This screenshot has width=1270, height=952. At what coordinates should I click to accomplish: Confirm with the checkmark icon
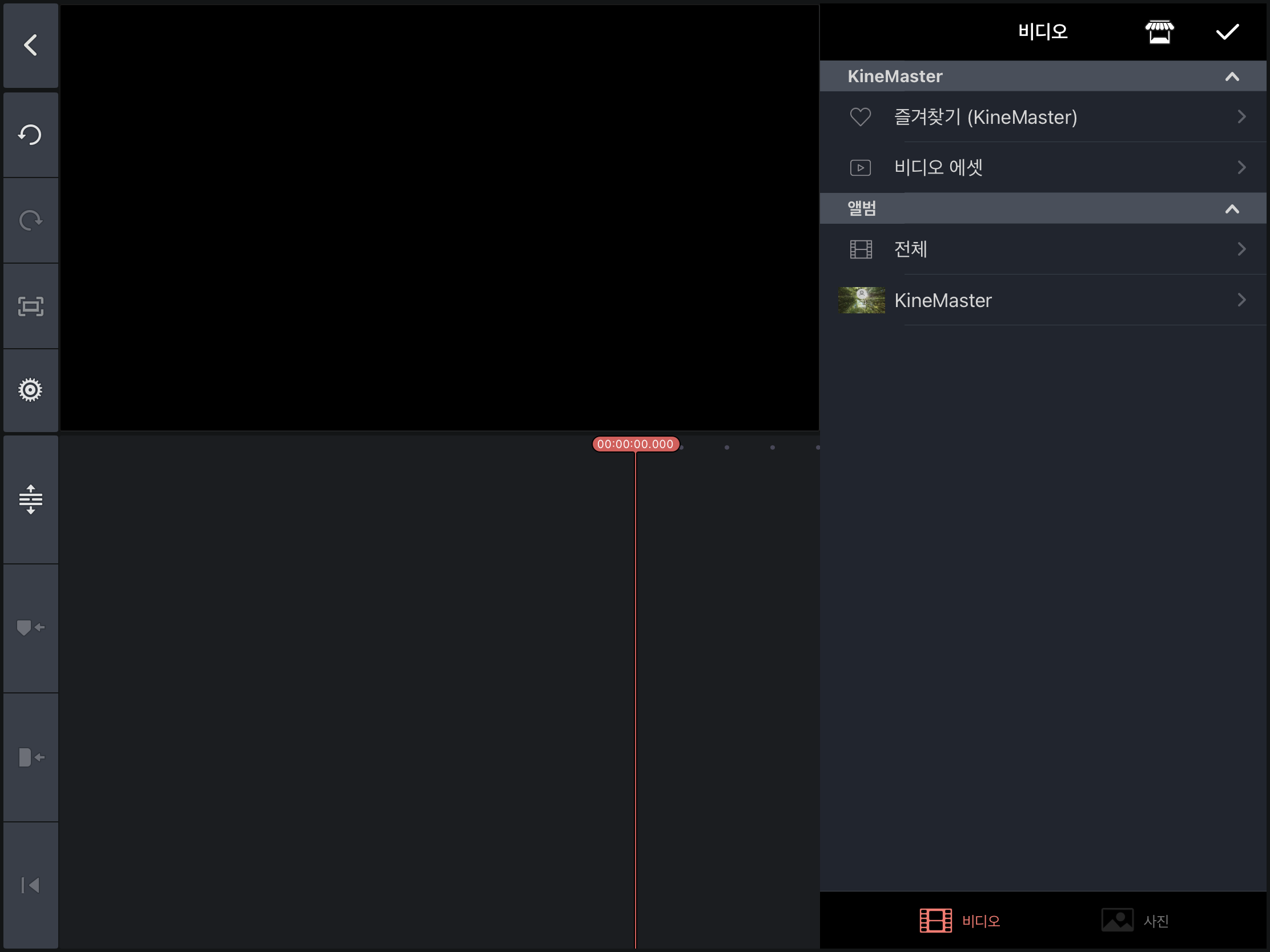click(1227, 31)
